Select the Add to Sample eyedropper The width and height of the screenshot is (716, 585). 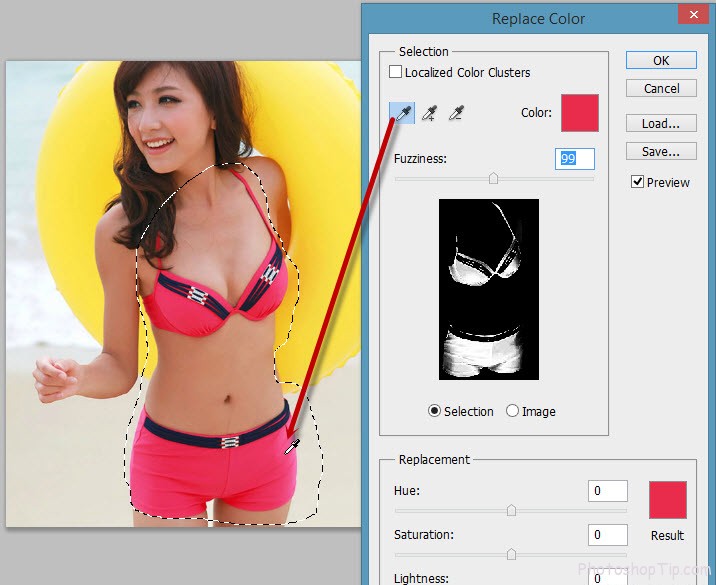click(429, 113)
